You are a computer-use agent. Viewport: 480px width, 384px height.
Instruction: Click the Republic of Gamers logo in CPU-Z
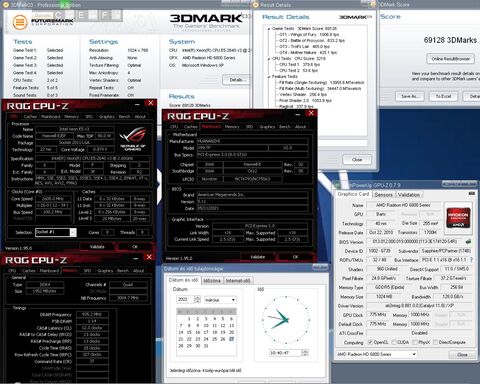click(x=133, y=138)
